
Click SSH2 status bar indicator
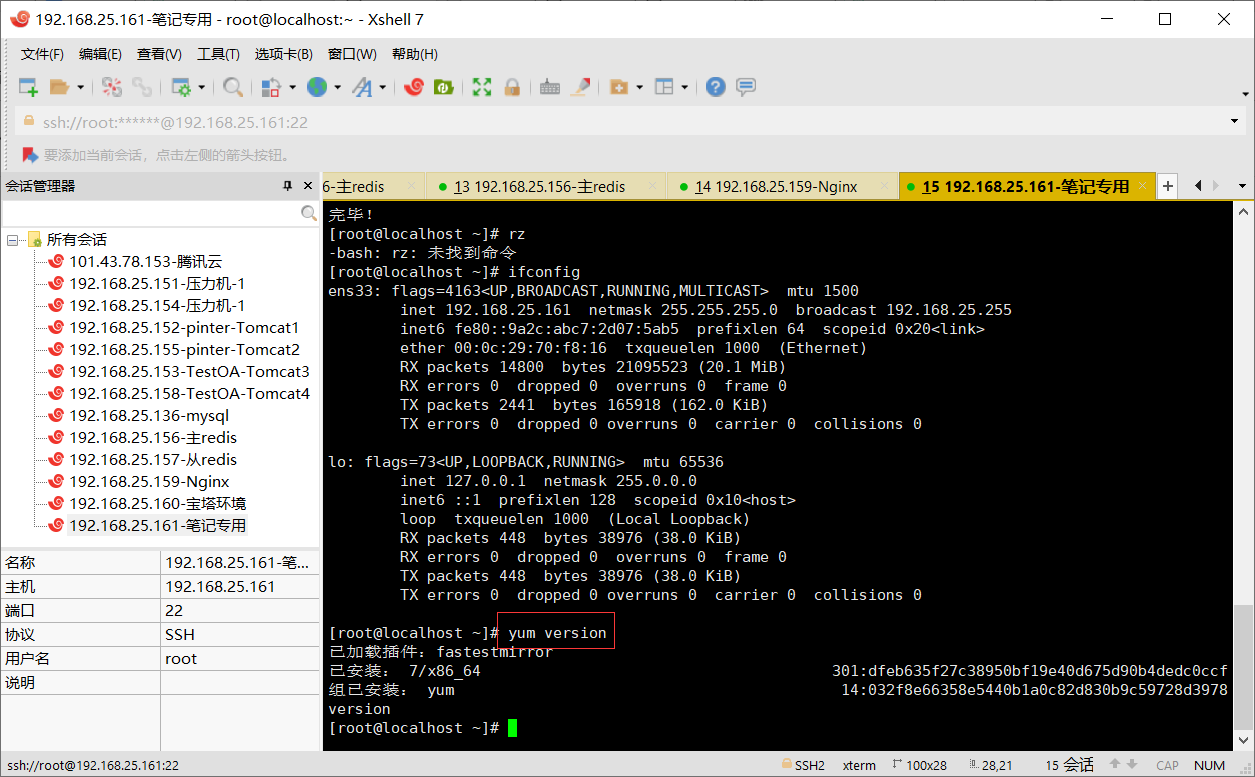(802, 765)
